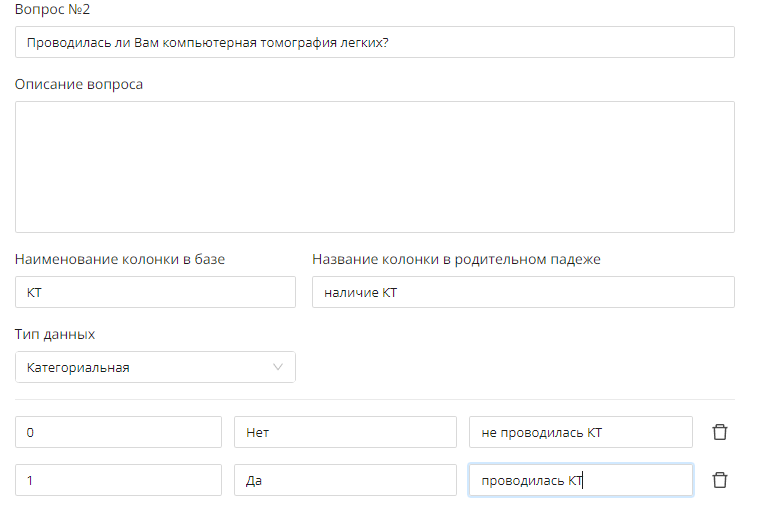Click the 'наличие КТ' genitive name field

523,292
